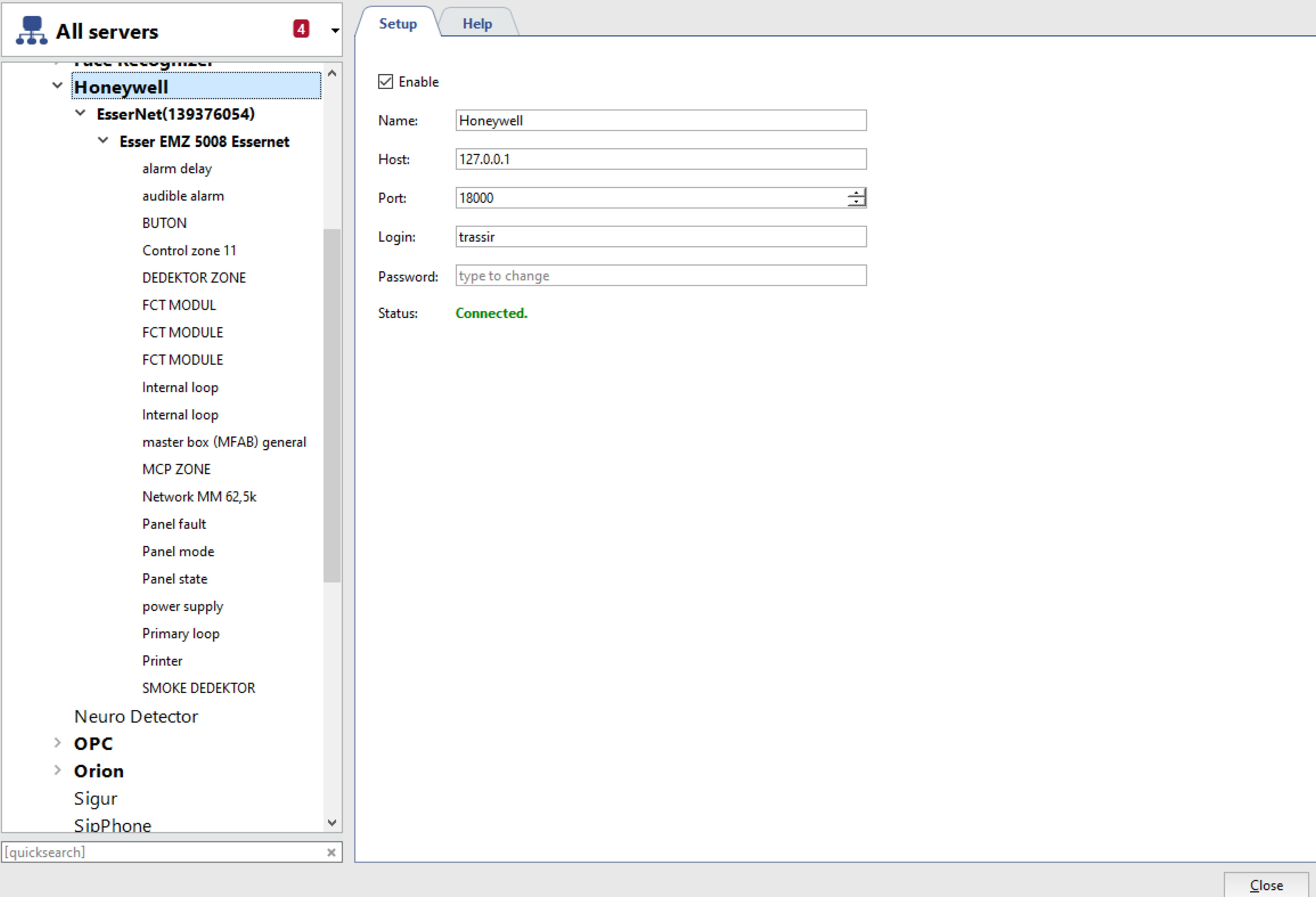Select master box (MFAB) general item

click(x=224, y=442)
